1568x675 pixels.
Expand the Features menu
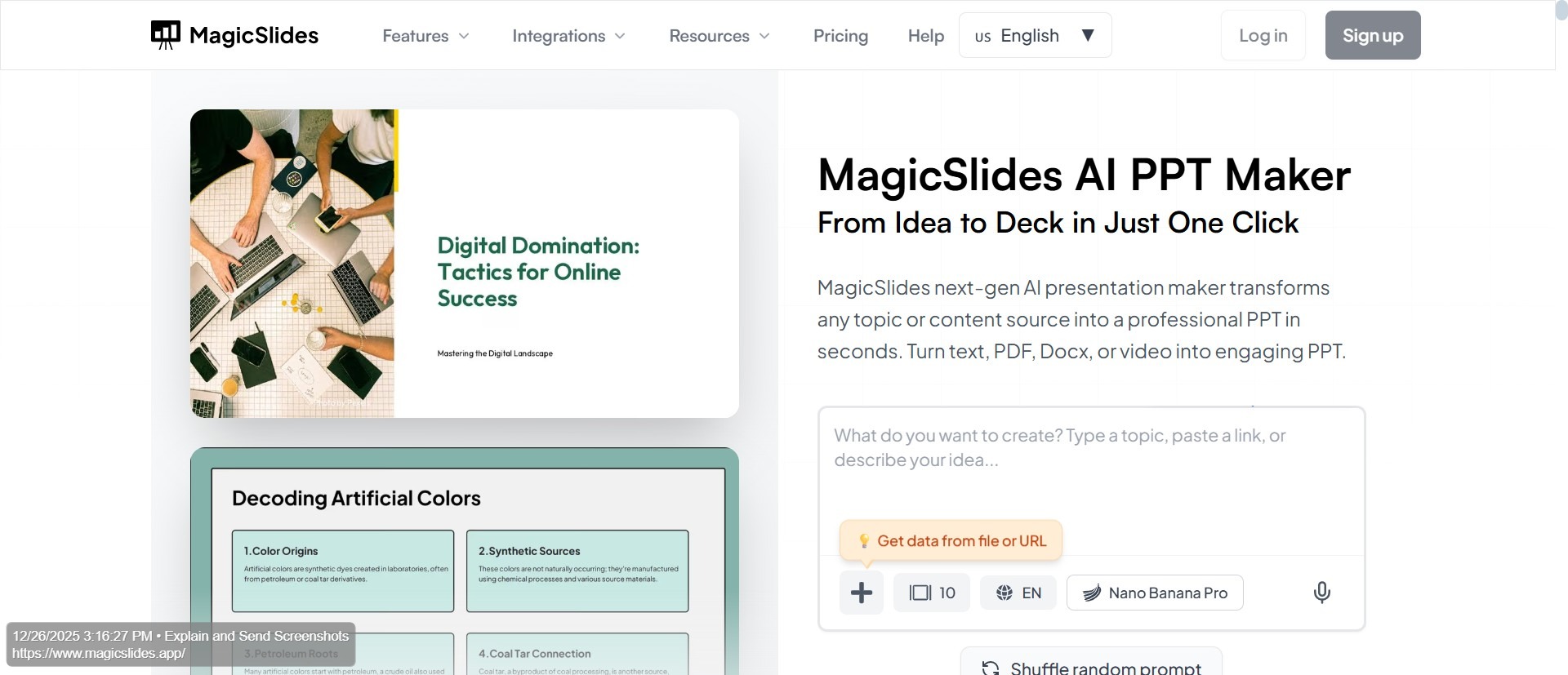coord(425,36)
